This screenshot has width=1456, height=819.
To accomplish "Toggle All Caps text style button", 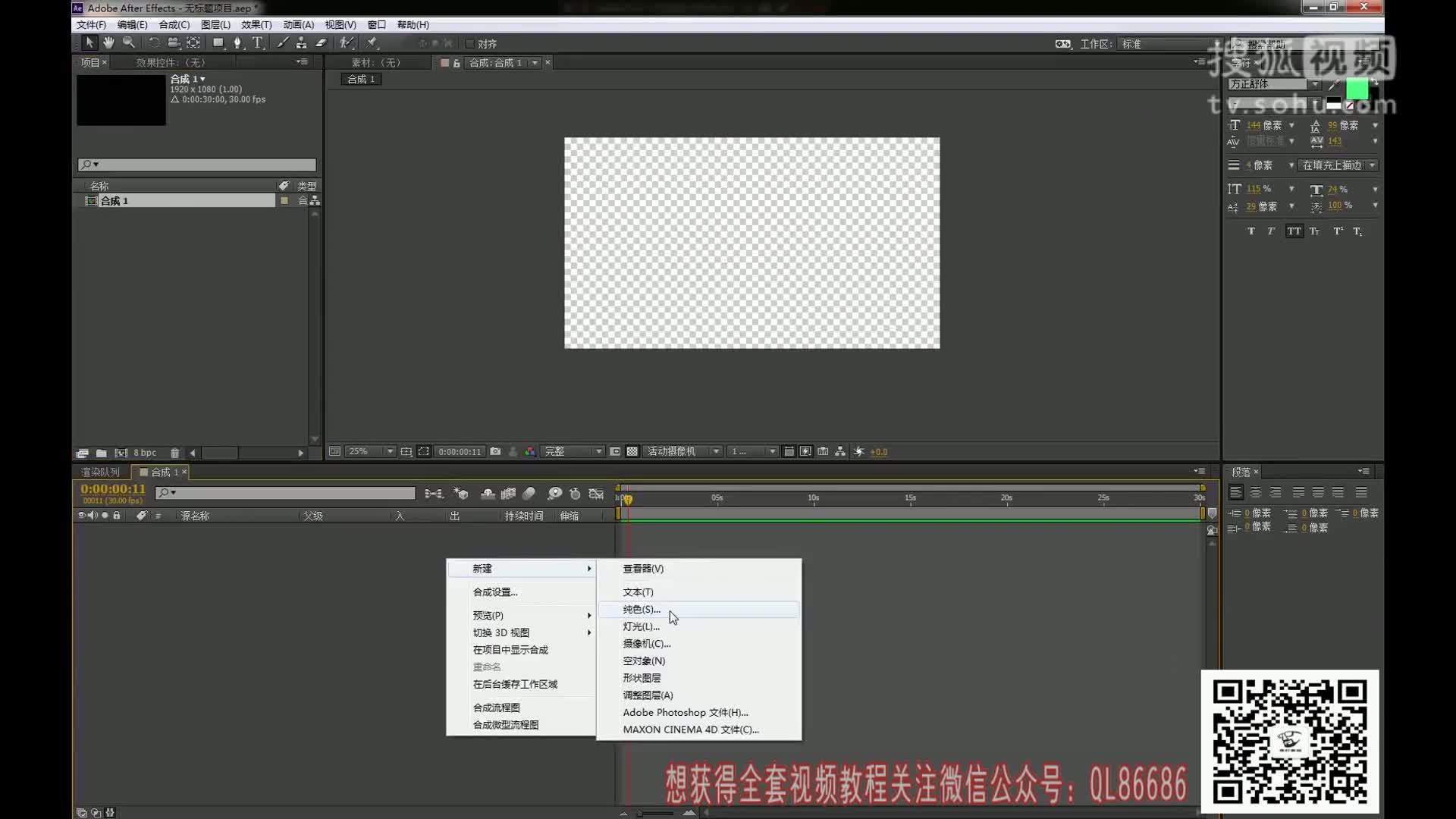I will point(1294,231).
